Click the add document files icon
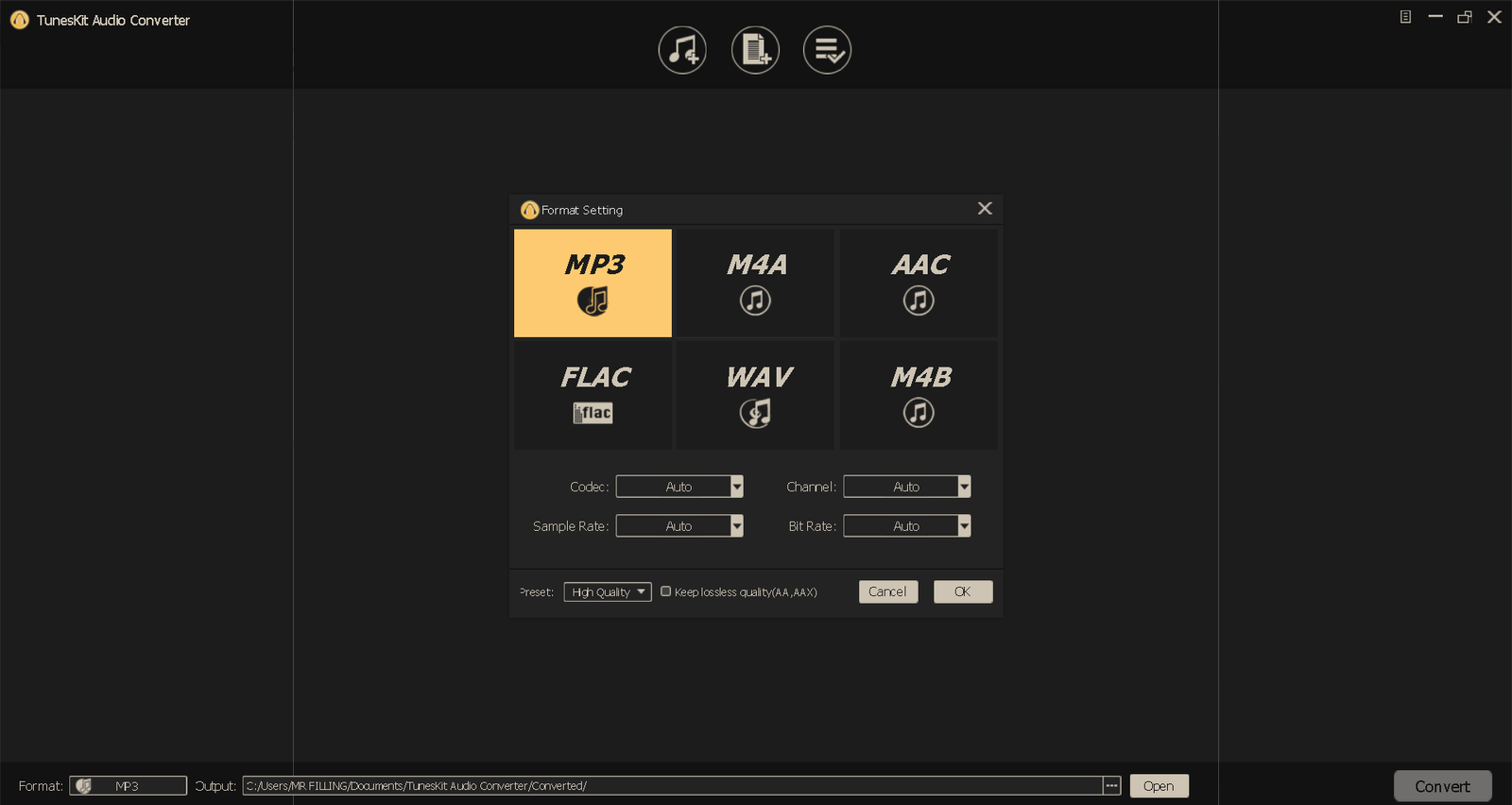The image size is (1512, 805). click(755, 50)
